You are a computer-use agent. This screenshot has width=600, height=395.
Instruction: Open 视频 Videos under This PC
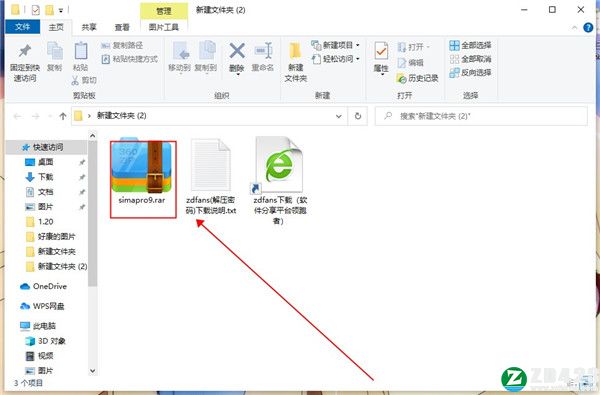tap(39, 356)
